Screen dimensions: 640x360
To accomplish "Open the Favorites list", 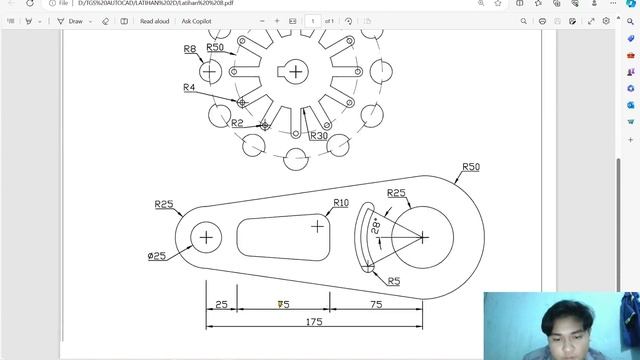I will click(538, 3).
